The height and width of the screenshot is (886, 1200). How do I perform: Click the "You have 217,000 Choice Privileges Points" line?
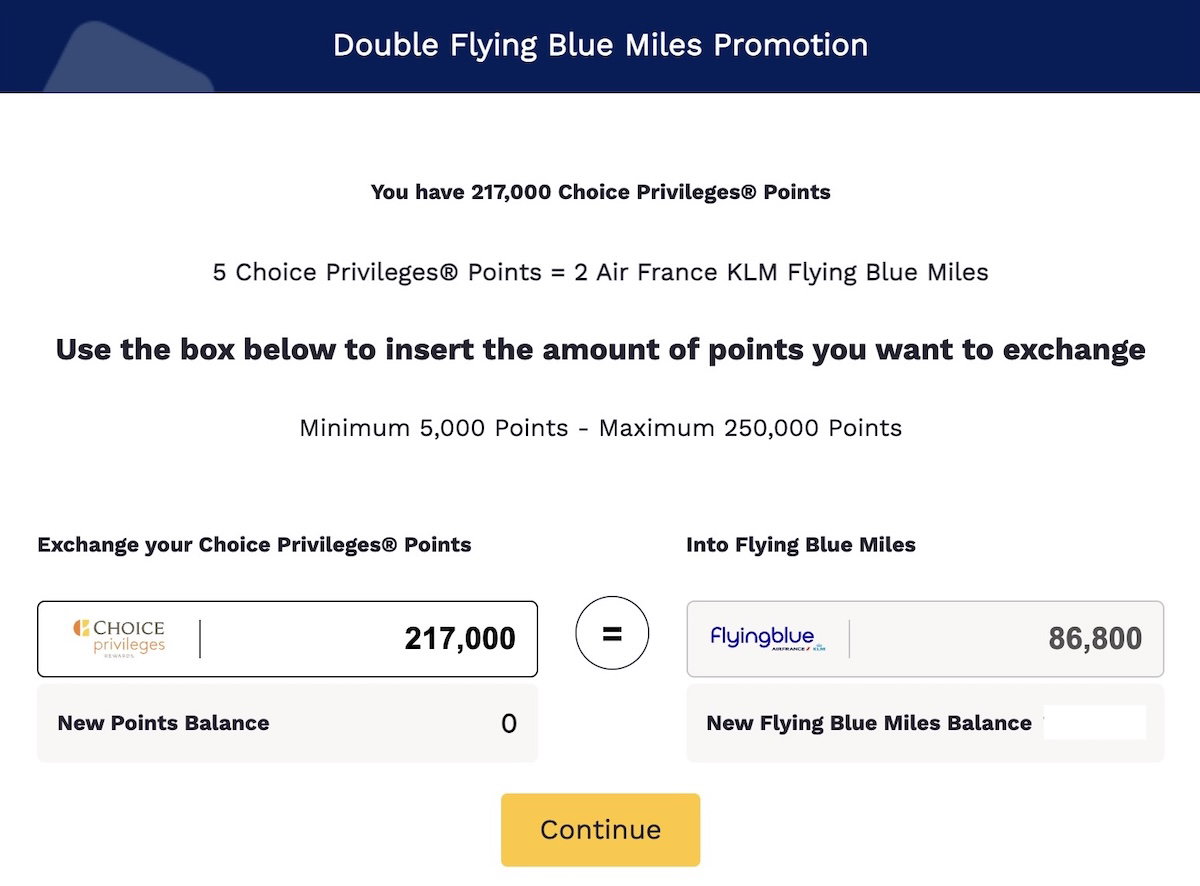point(600,192)
